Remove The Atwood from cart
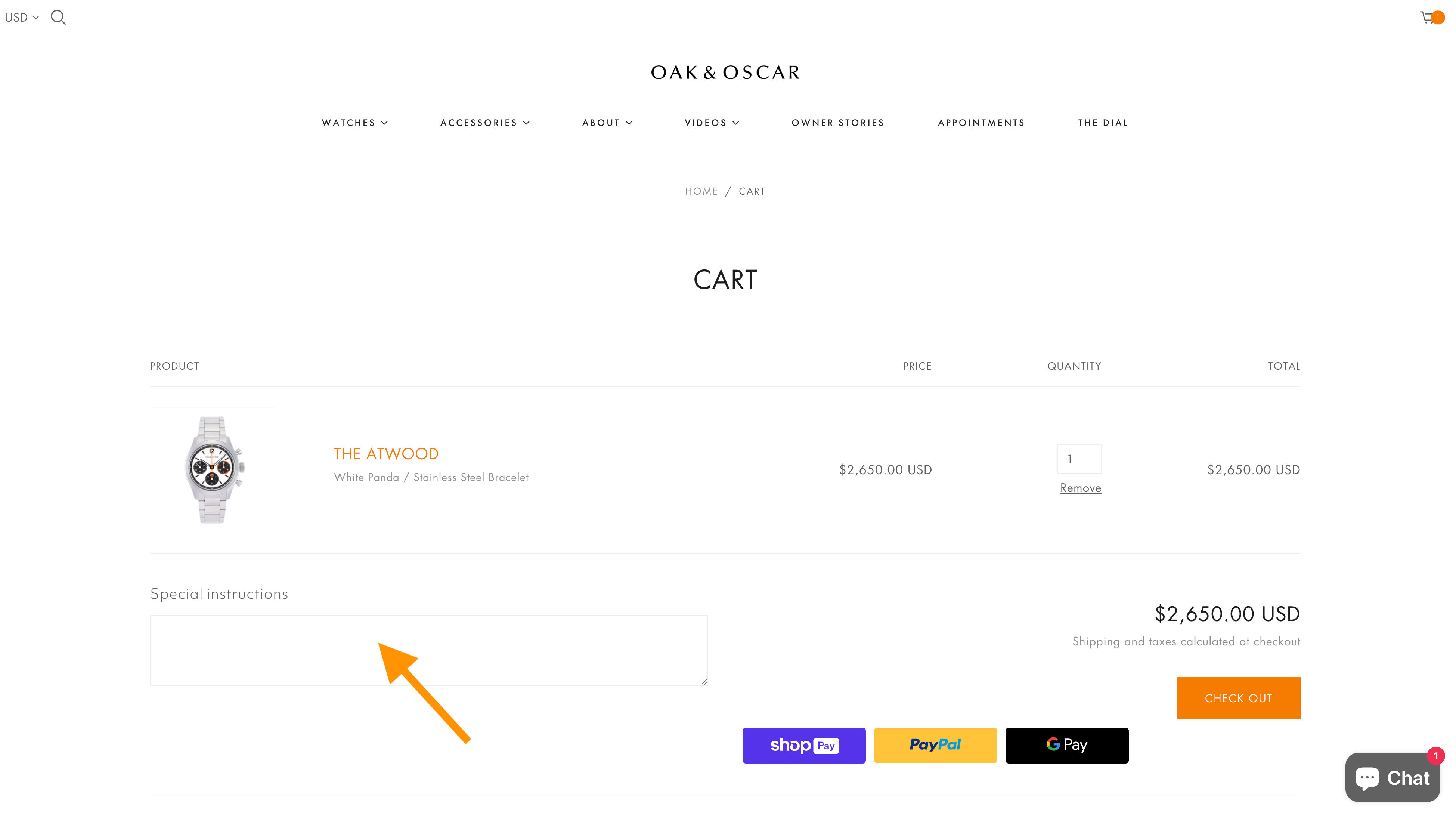 click(1081, 488)
